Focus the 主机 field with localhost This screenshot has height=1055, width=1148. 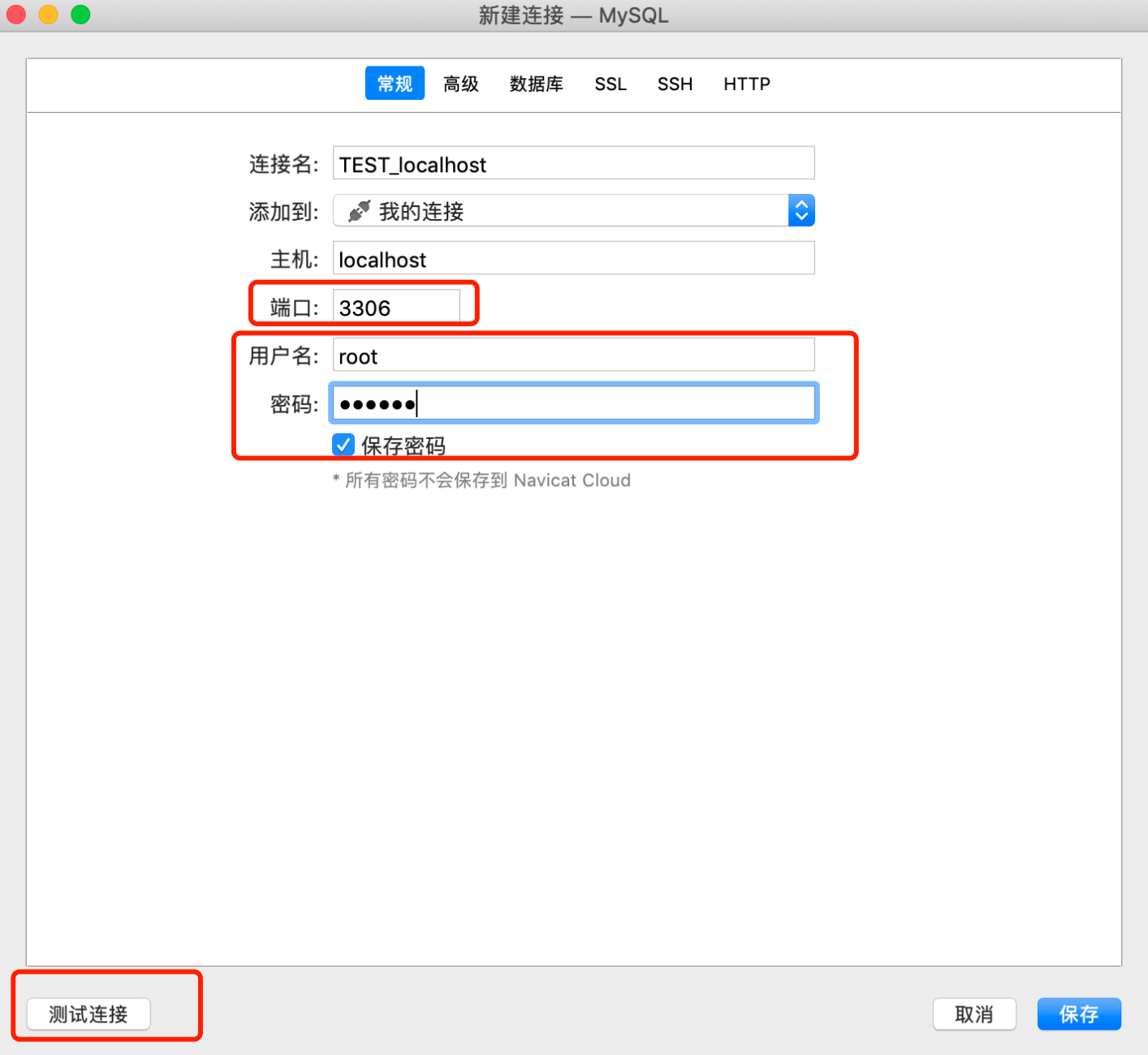[573, 259]
